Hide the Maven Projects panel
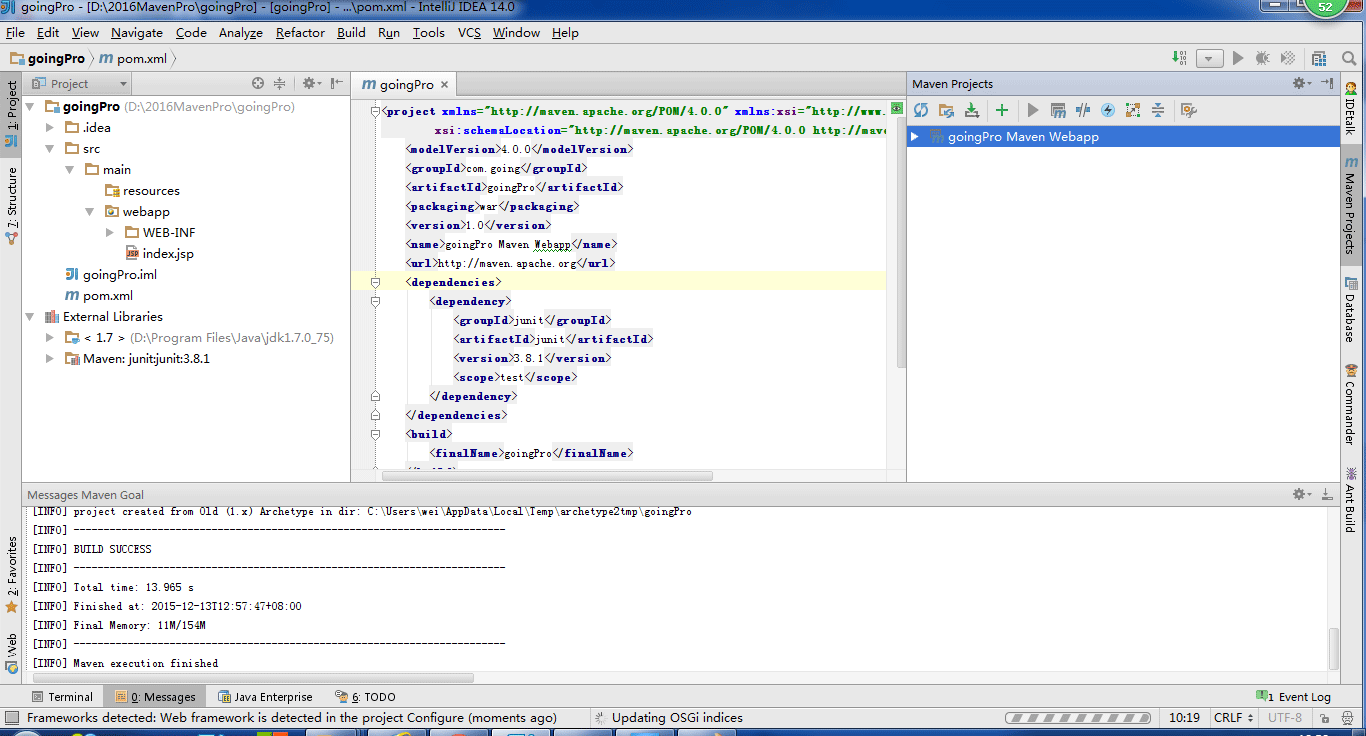This screenshot has height=736, width=1366. 1327,83
